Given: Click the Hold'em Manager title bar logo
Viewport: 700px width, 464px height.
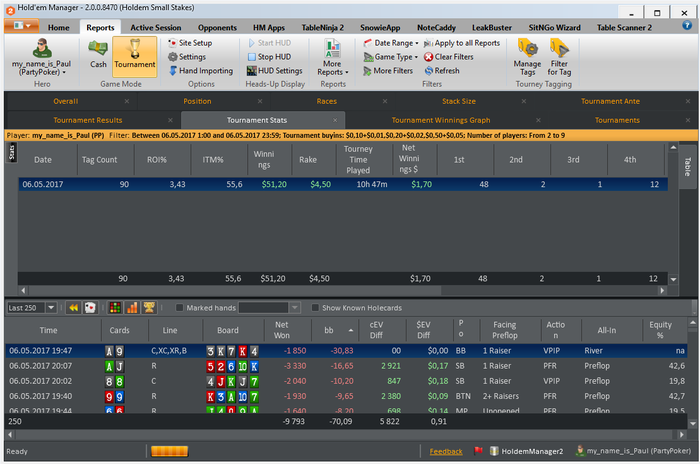Looking at the screenshot, I should (x=10, y=10).
